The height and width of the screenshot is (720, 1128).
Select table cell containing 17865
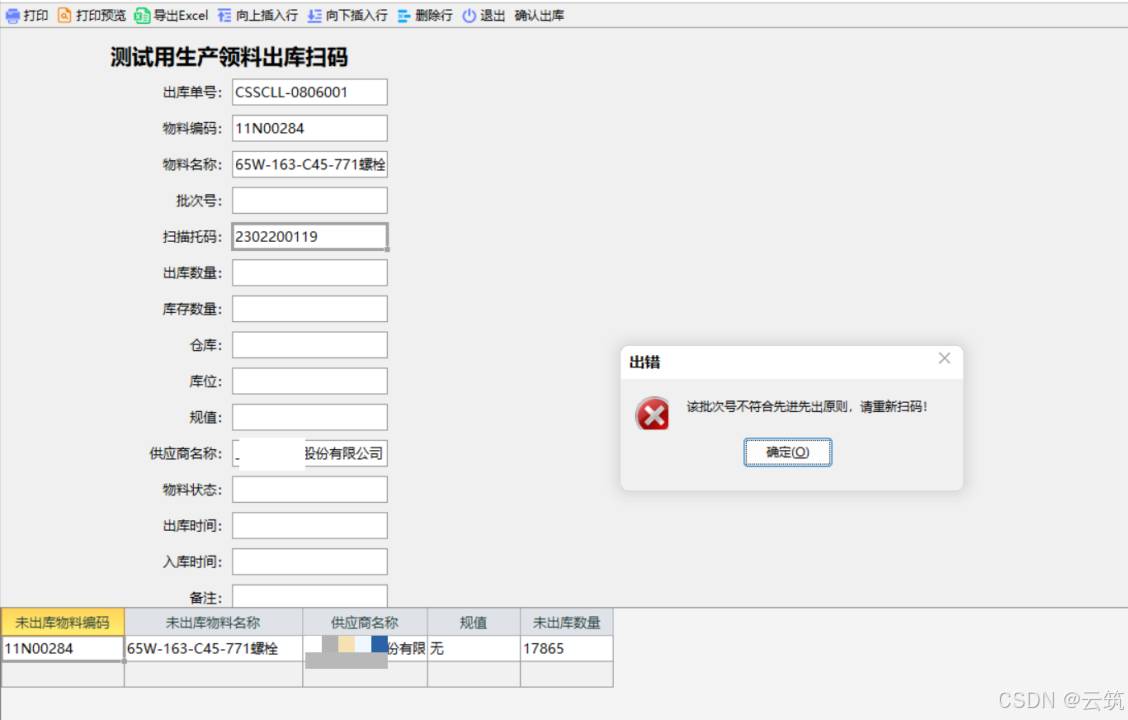click(566, 648)
